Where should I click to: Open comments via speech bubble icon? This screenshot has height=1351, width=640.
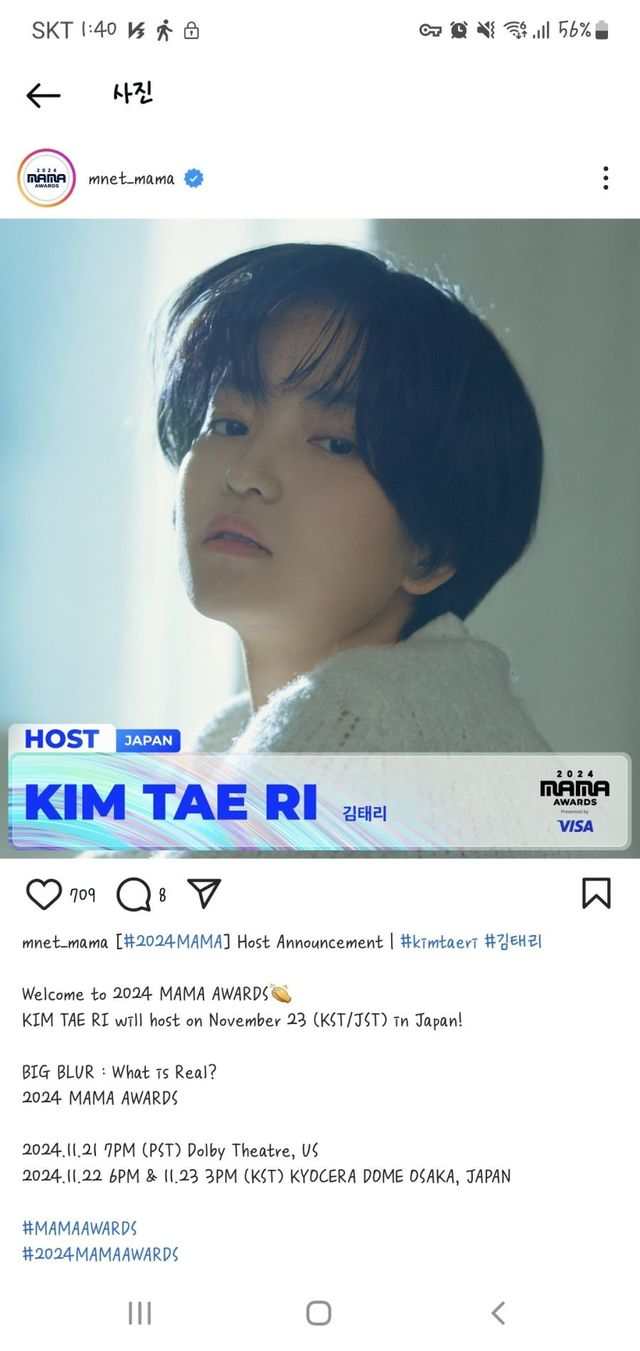click(133, 894)
